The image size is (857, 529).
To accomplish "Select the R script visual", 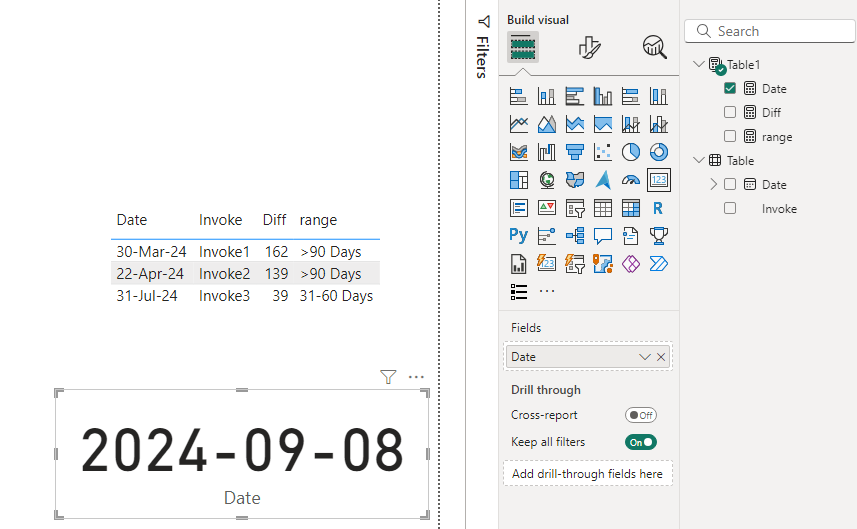I will [659, 208].
